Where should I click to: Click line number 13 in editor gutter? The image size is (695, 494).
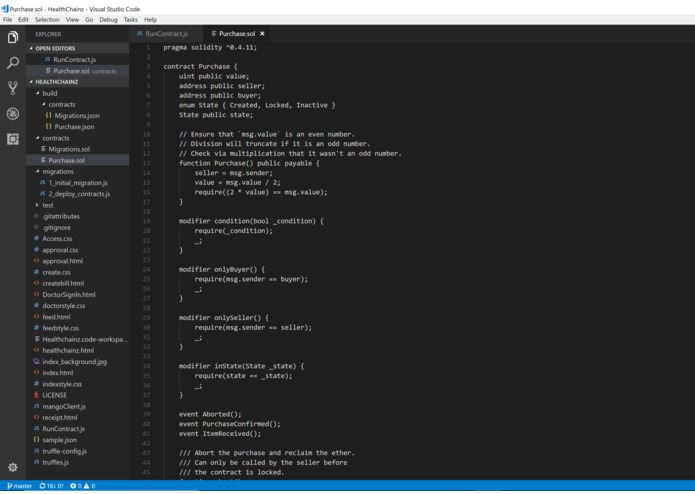(x=147, y=163)
